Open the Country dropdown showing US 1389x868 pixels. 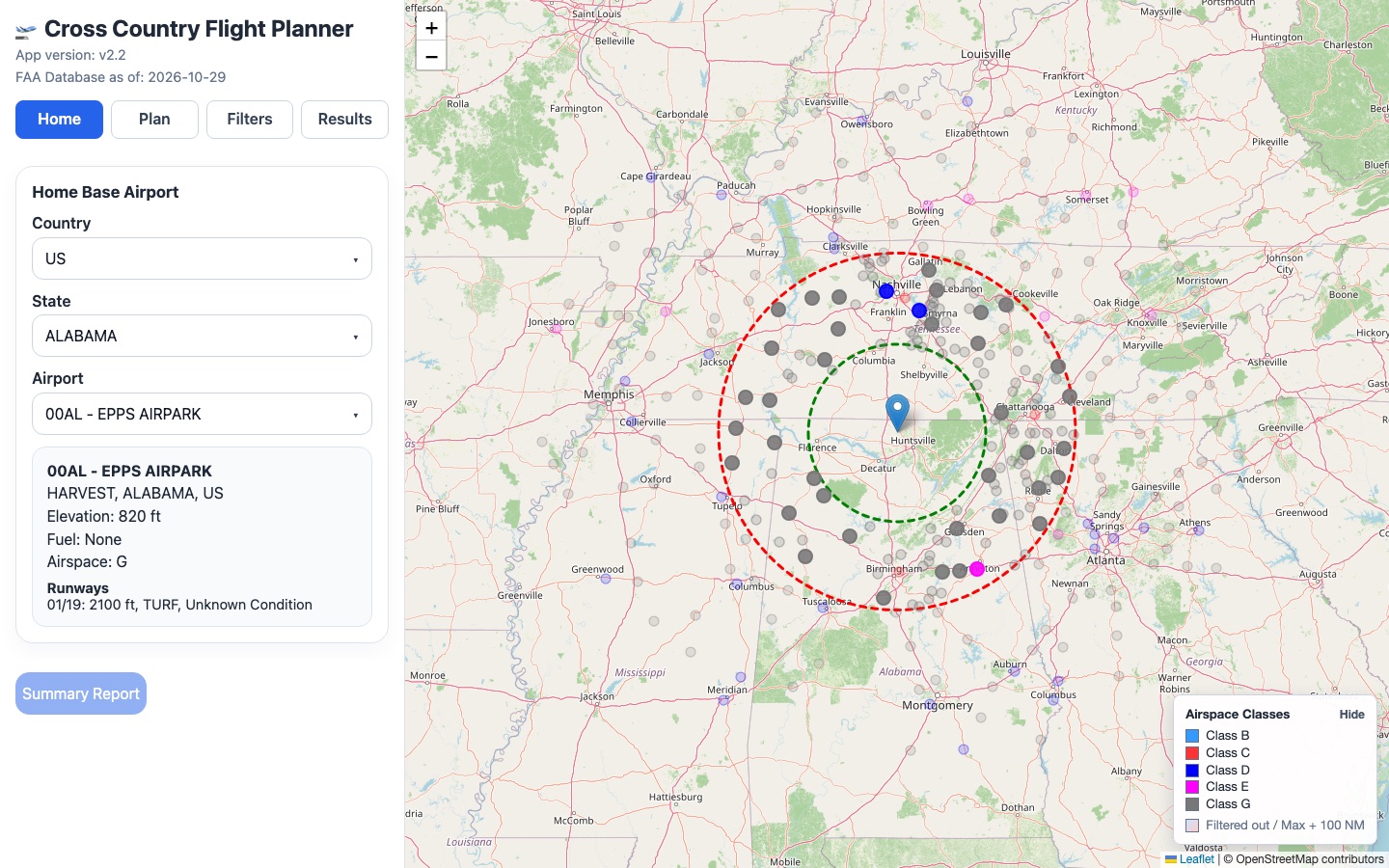tap(202, 258)
